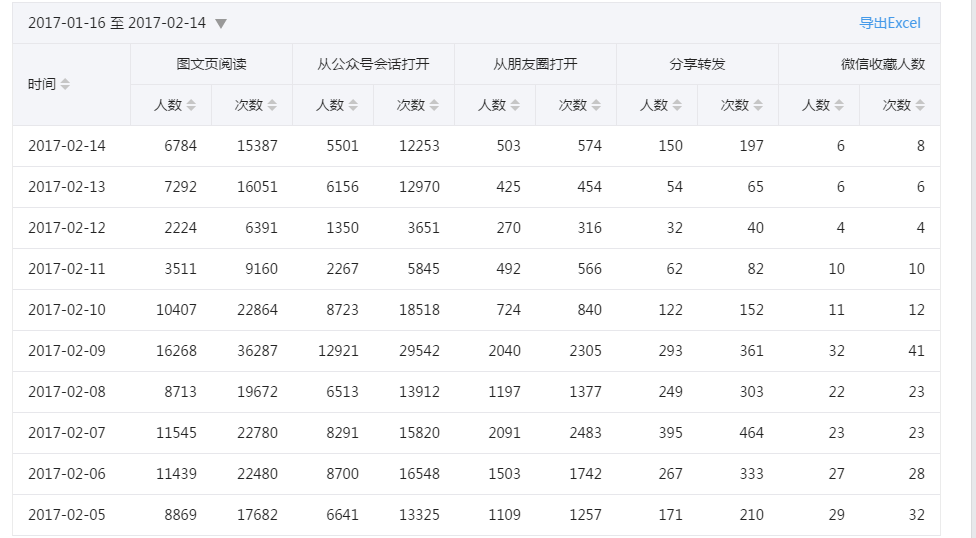Click the value 333 in 2017-02-06 row

[751, 474]
